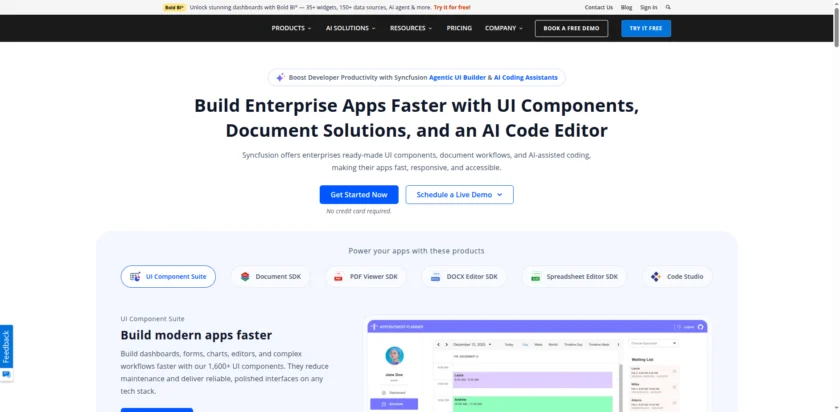The image size is (840, 412).
Task: Click the Logout link in preview header
Action: 686,327
